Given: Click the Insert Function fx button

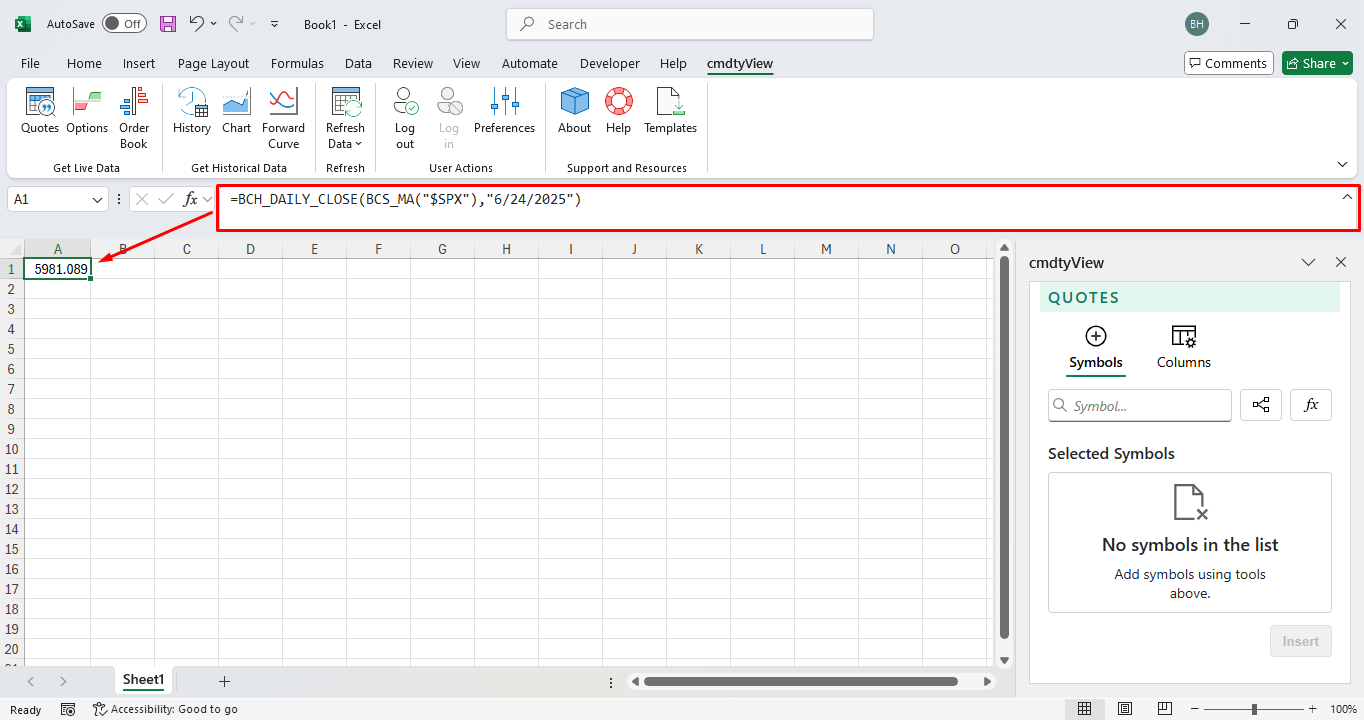Looking at the screenshot, I should pyautogui.click(x=190, y=199).
